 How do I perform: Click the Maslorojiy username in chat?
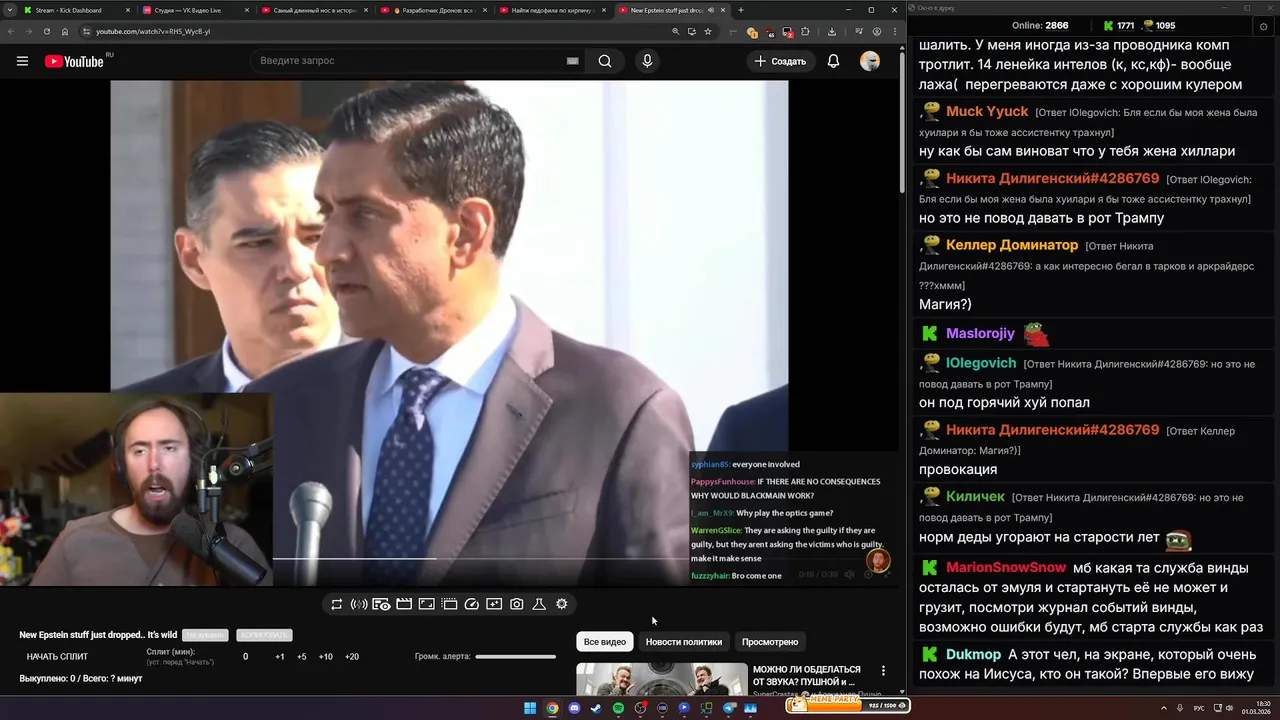[980, 334]
